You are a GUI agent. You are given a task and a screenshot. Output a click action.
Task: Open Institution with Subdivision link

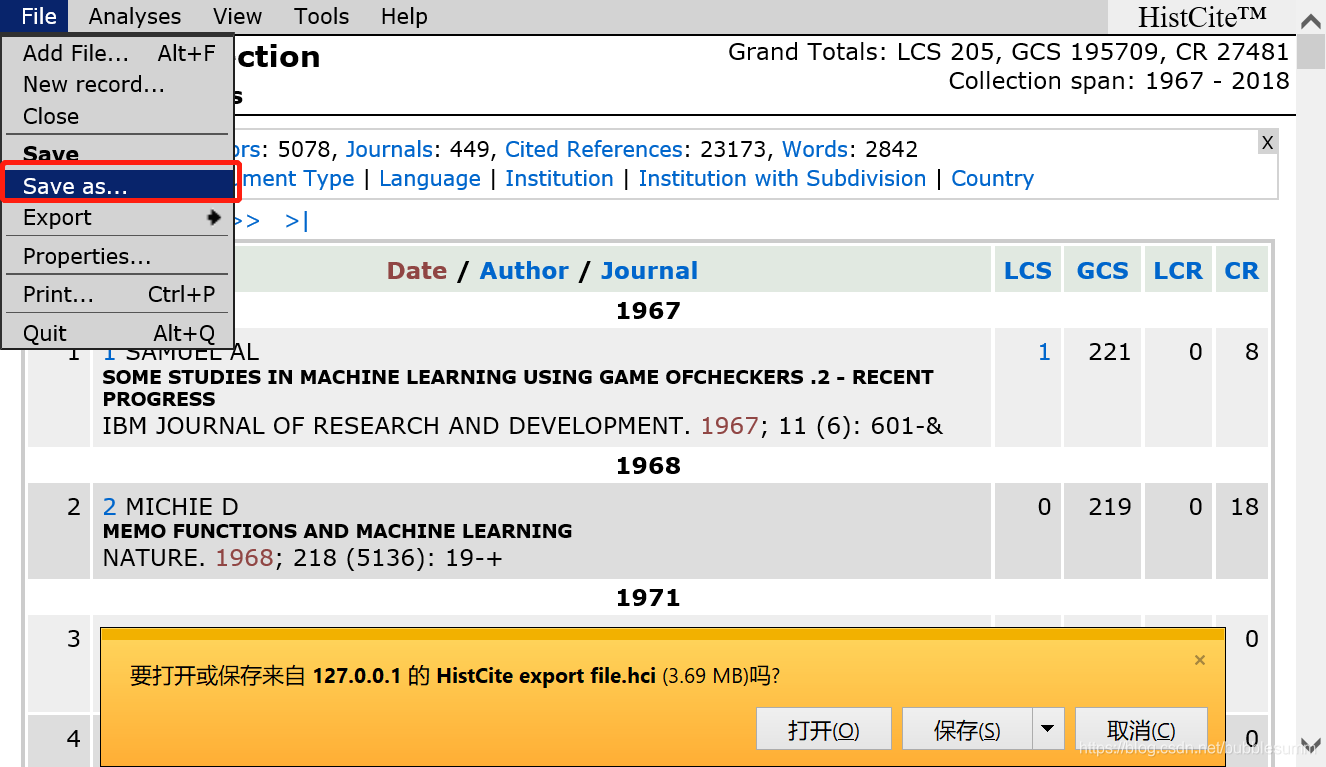coord(782,179)
